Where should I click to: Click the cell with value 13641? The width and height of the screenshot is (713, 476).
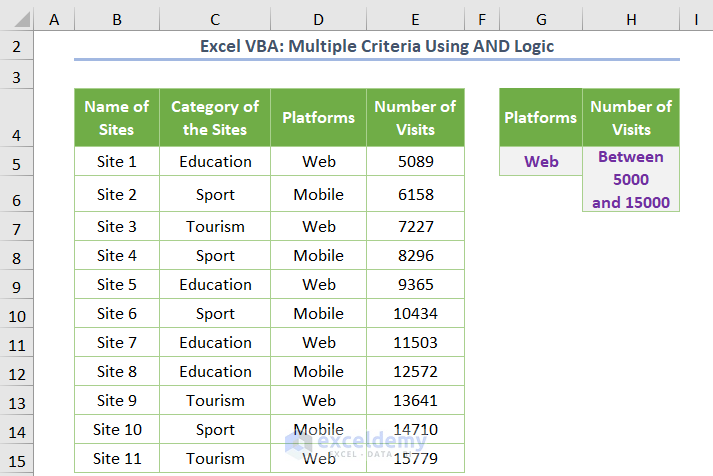coord(415,401)
